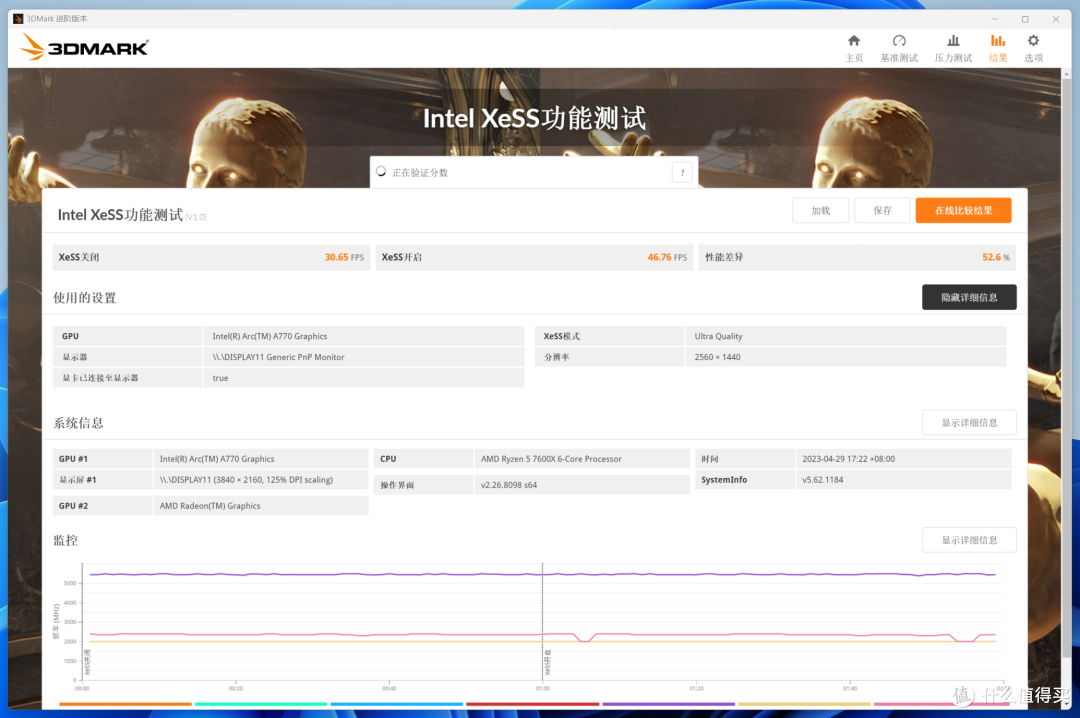The width and height of the screenshot is (1080, 718).
Task: Toggle the purple legend color bar below chart
Action: pyautogui.click(x=669, y=704)
